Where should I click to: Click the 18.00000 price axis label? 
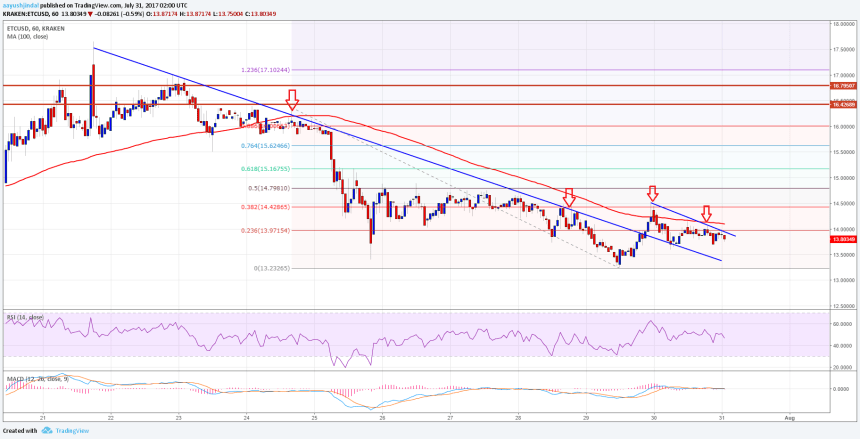coord(844,24)
